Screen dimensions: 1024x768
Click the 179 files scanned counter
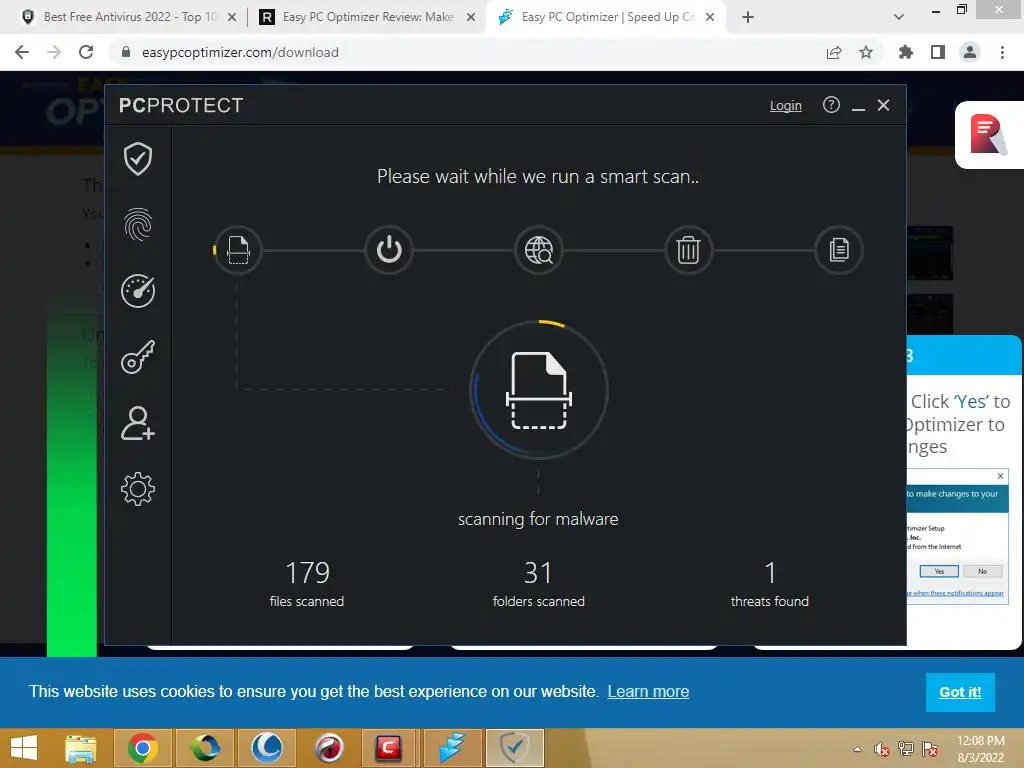pyautogui.click(x=307, y=584)
